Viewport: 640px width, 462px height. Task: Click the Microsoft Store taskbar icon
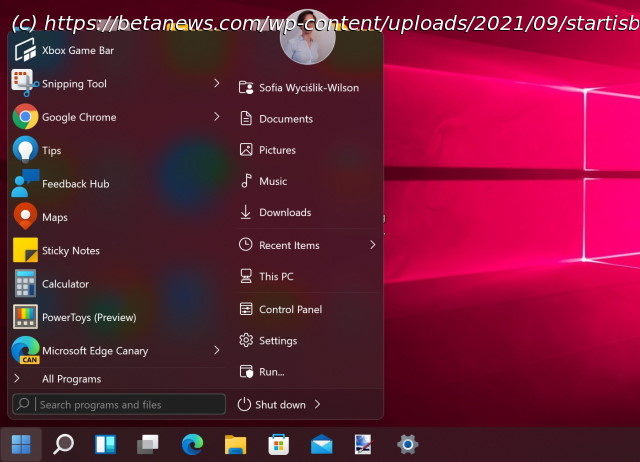tap(278, 444)
